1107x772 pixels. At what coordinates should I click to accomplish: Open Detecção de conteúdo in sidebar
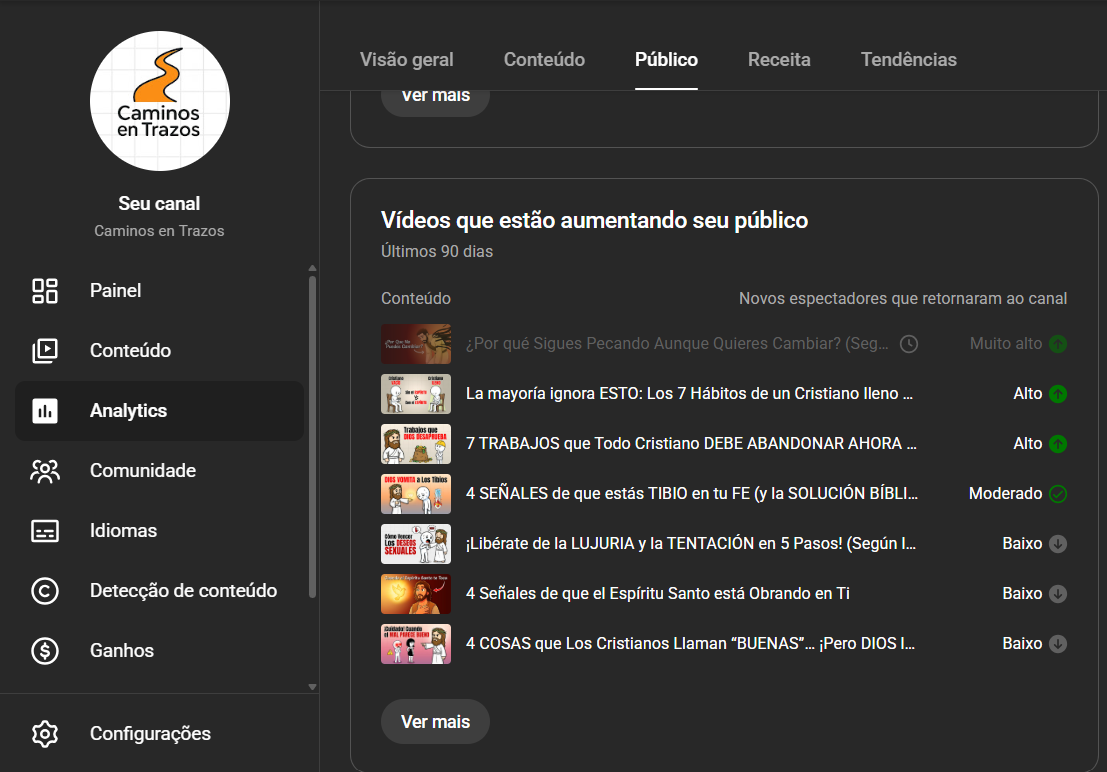pyautogui.click(x=160, y=591)
